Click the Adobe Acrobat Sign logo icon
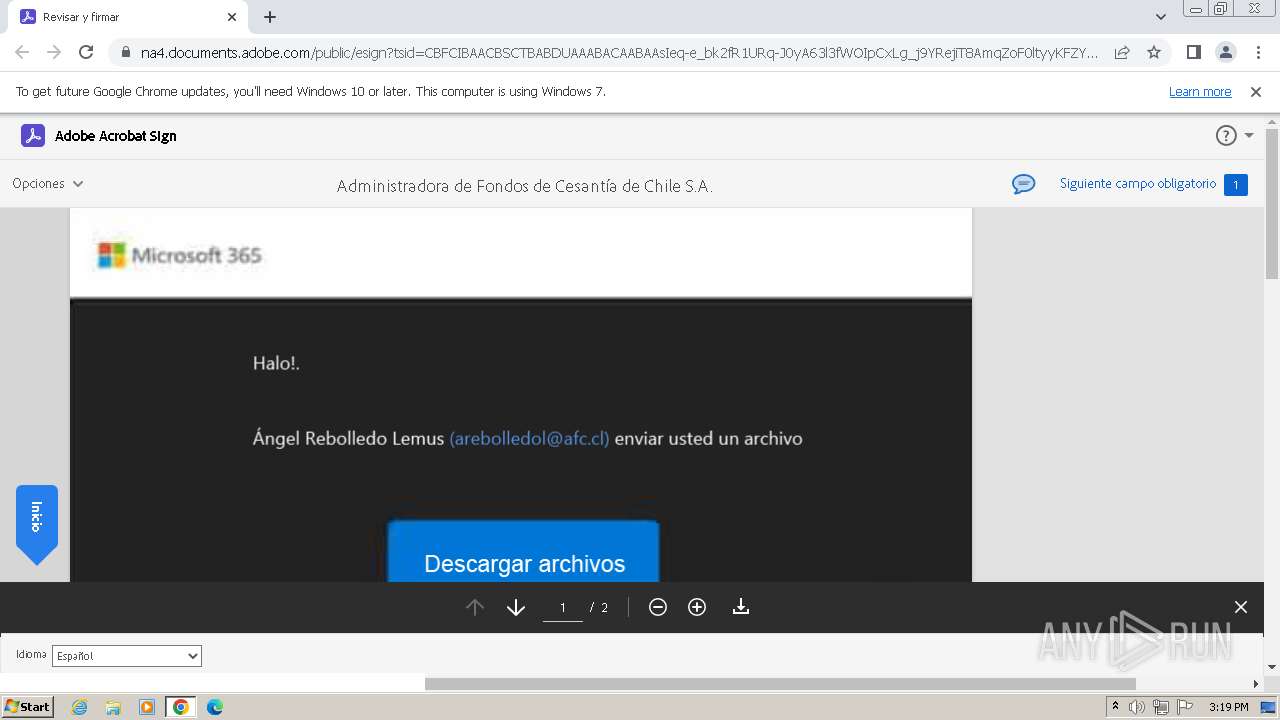Viewport: 1280px width, 720px height. [33, 136]
